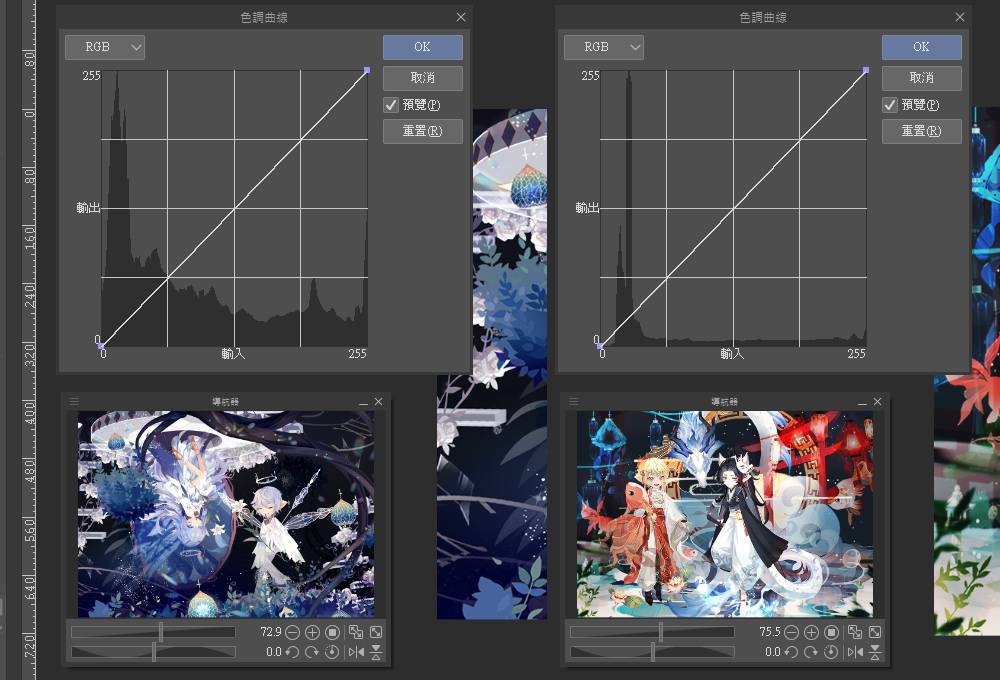
Task: Open RGB channel dropdown in left curve dialog
Action: coord(105,47)
